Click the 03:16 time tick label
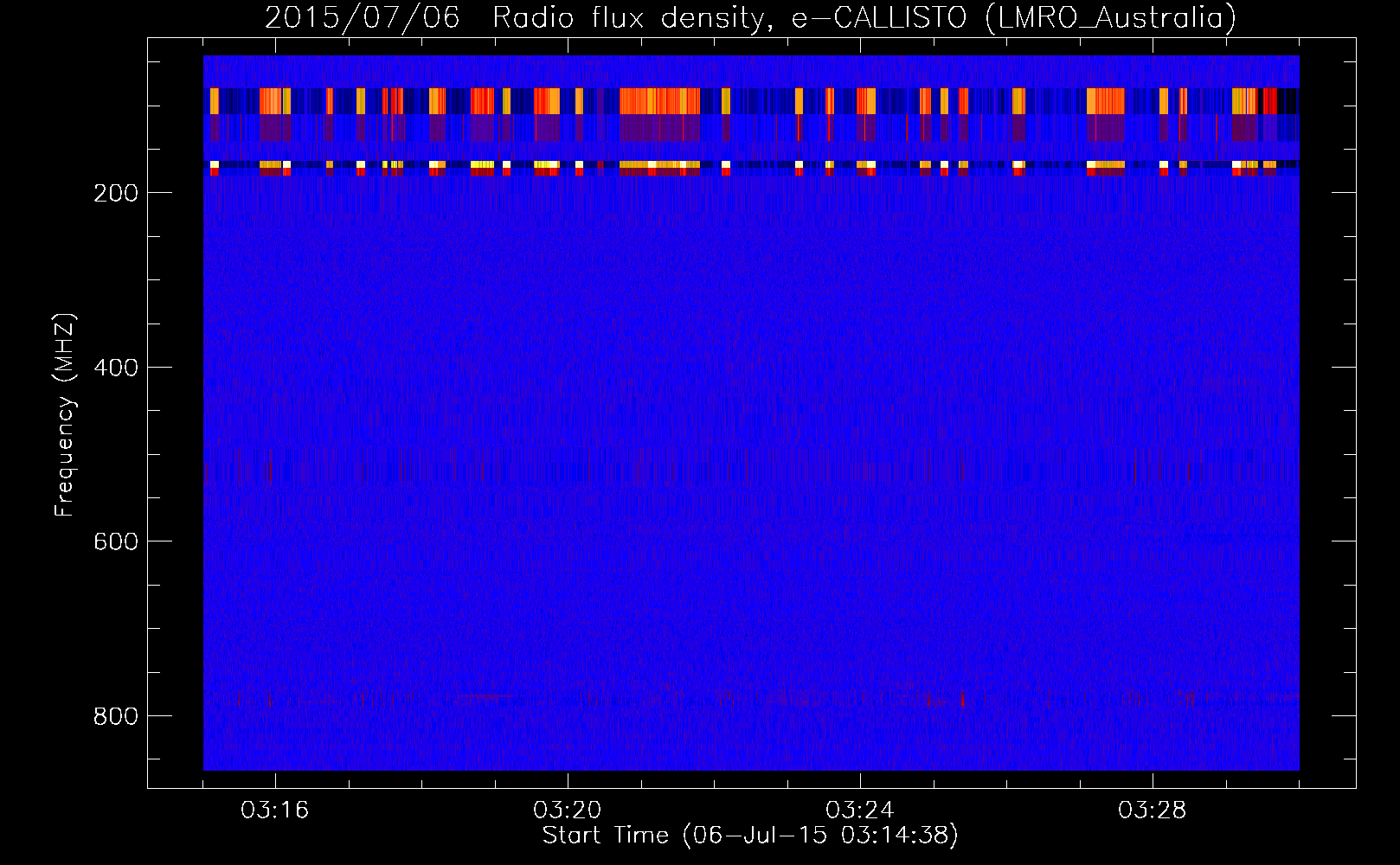This screenshot has height=865, width=1400. coord(275,811)
